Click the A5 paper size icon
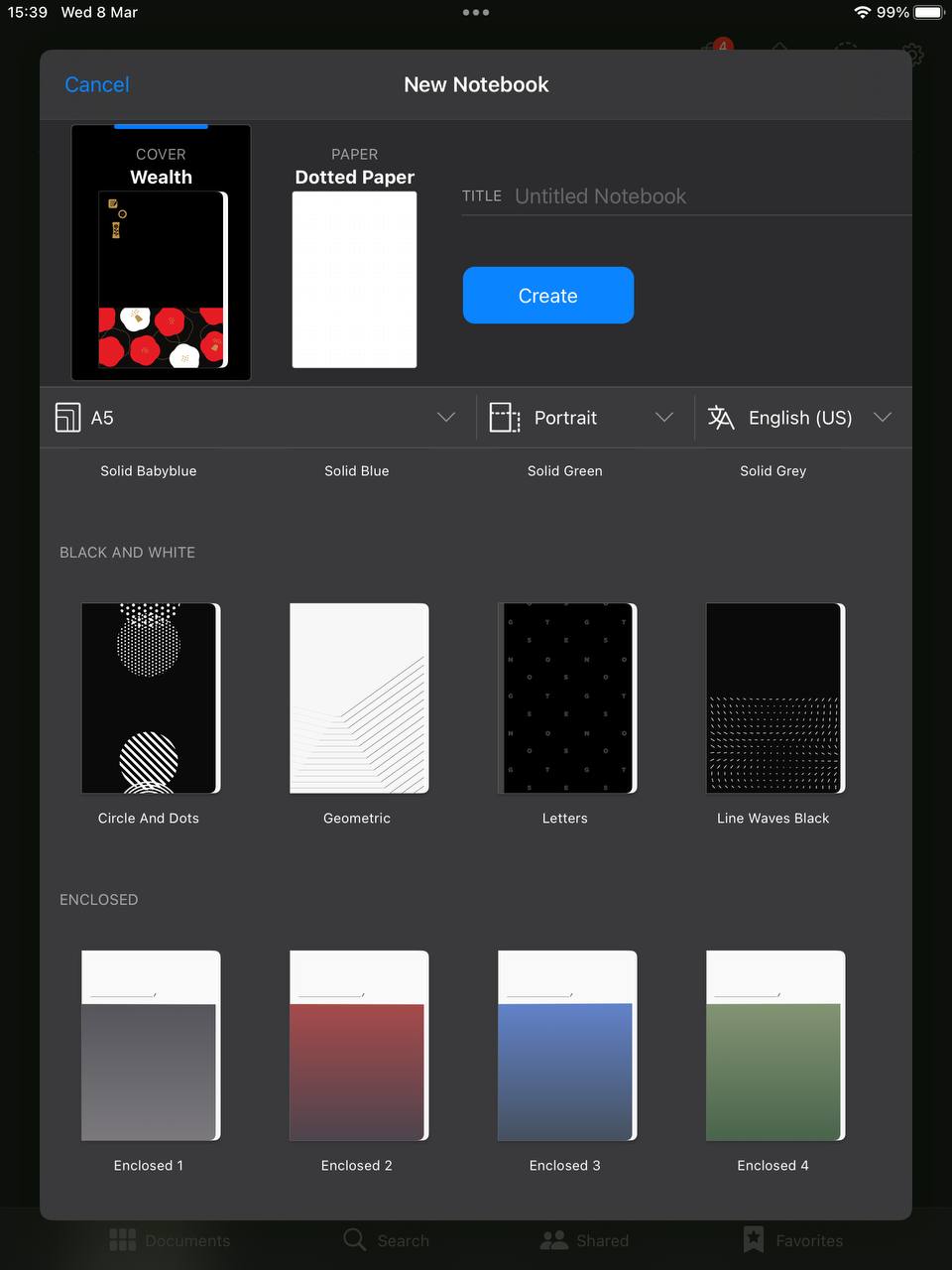Viewport: 952px width, 1270px height. coord(67,418)
